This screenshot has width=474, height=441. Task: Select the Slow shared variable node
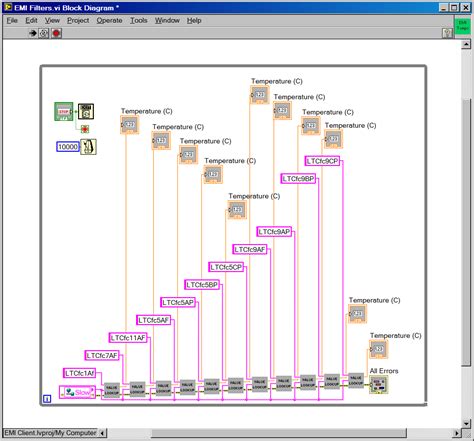[x=77, y=392]
